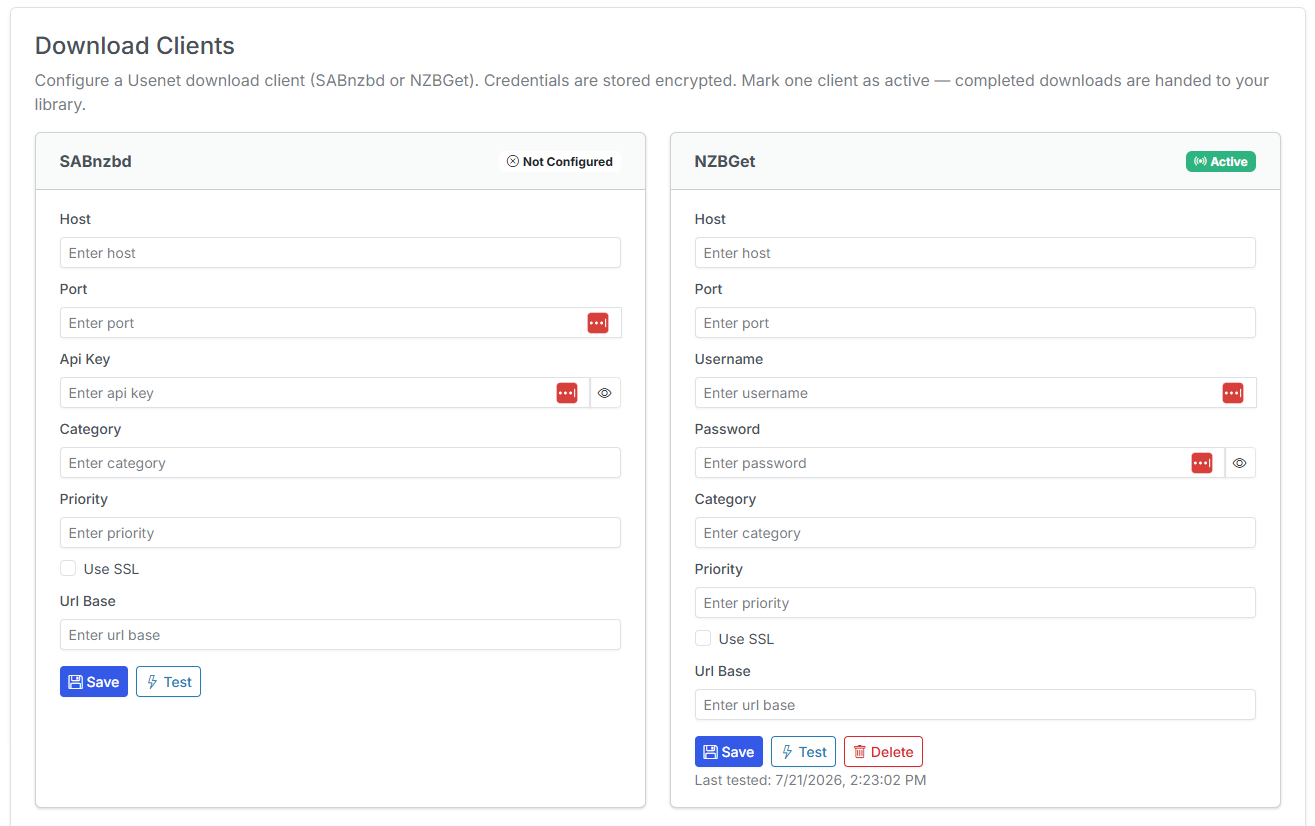This screenshot has height=826, width=1315.
Task: Click the Download Clients heading
Action: (135, 45)
